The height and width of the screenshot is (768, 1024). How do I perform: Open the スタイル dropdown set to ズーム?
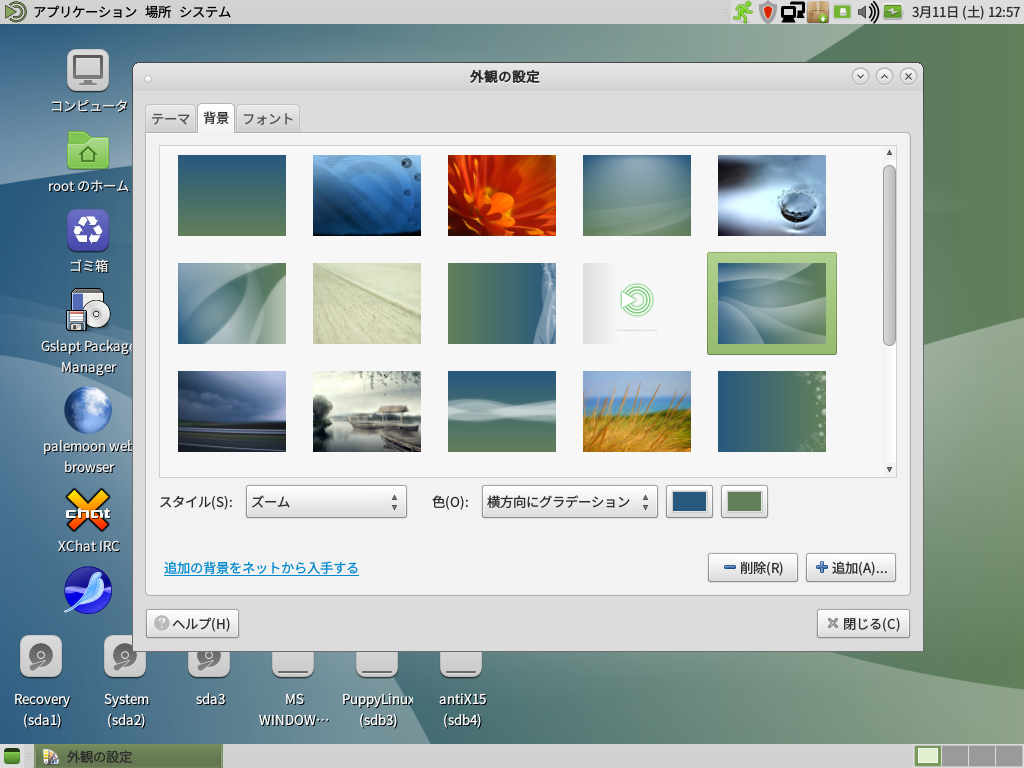326,502
